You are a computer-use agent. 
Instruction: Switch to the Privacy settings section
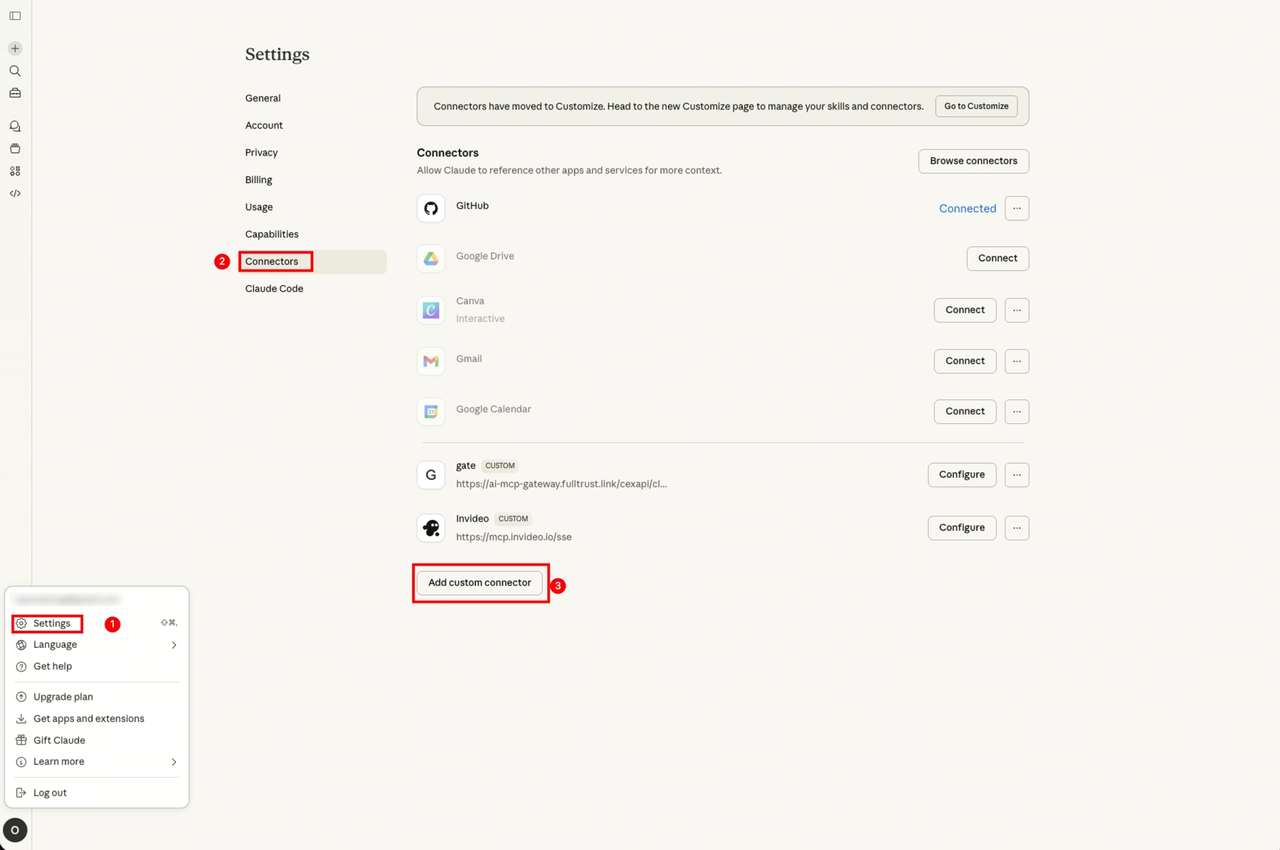pos(261,153)
